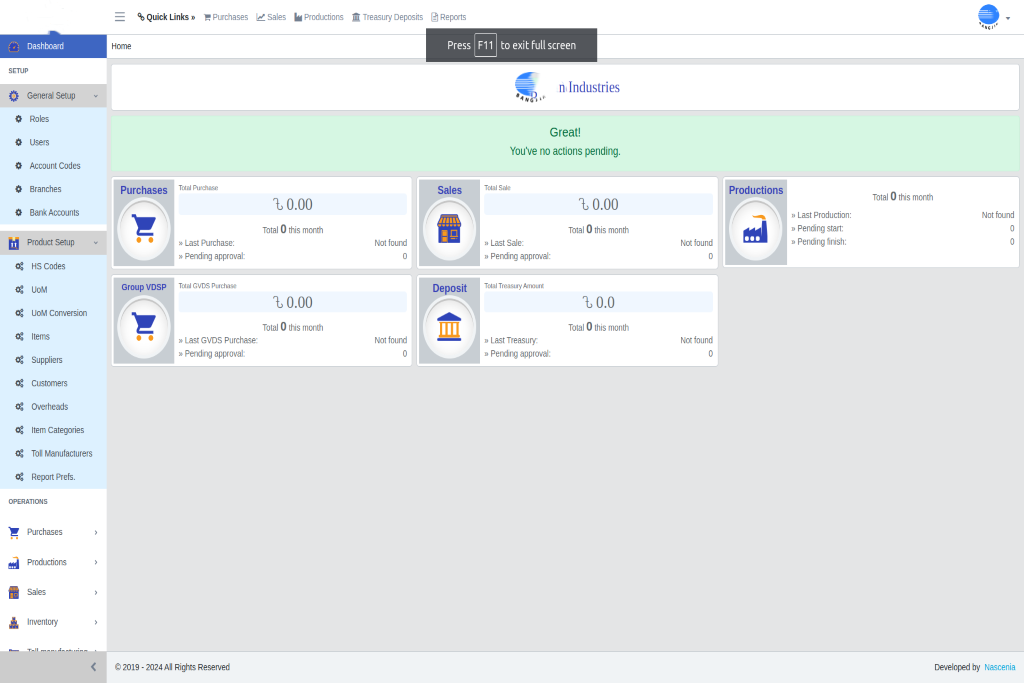Go to Dashboard in the sidebar
This screenshot has height=683, width=1024.
click(x=53, y=46)
